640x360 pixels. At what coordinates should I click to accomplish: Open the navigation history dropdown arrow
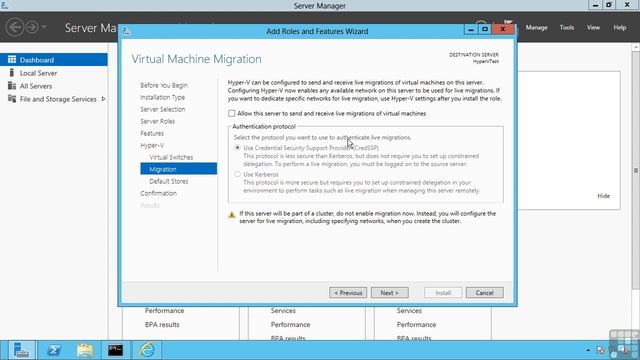click(x=44, y=27)
